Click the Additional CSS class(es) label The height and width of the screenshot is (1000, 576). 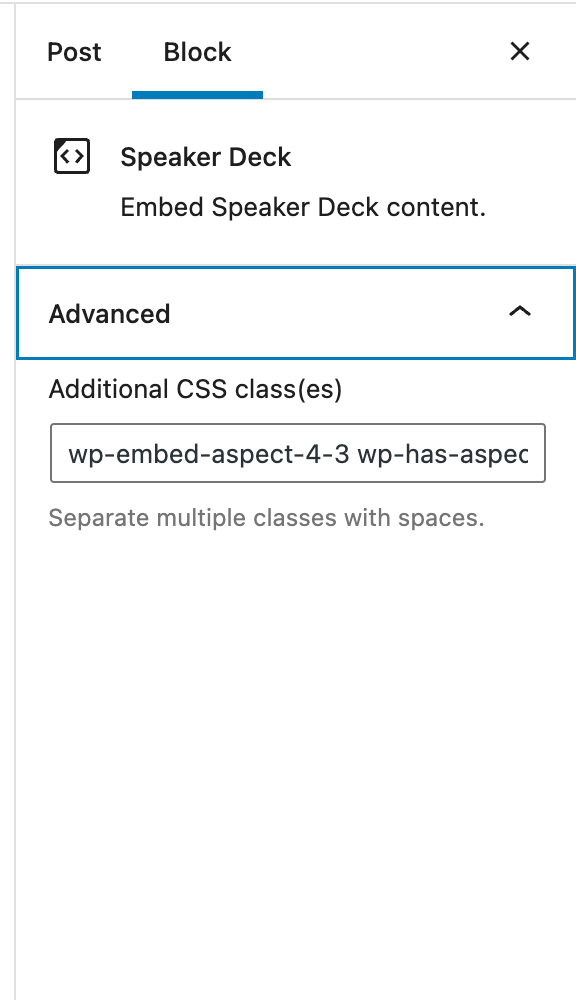[x=195, y=389]
